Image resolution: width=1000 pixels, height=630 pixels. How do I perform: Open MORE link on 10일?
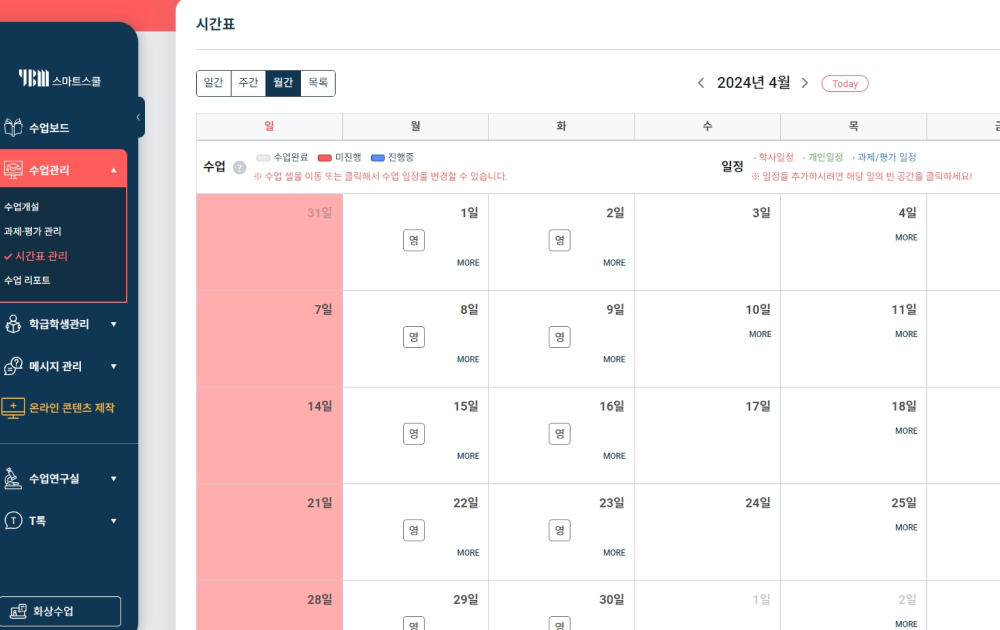point(760,334)
